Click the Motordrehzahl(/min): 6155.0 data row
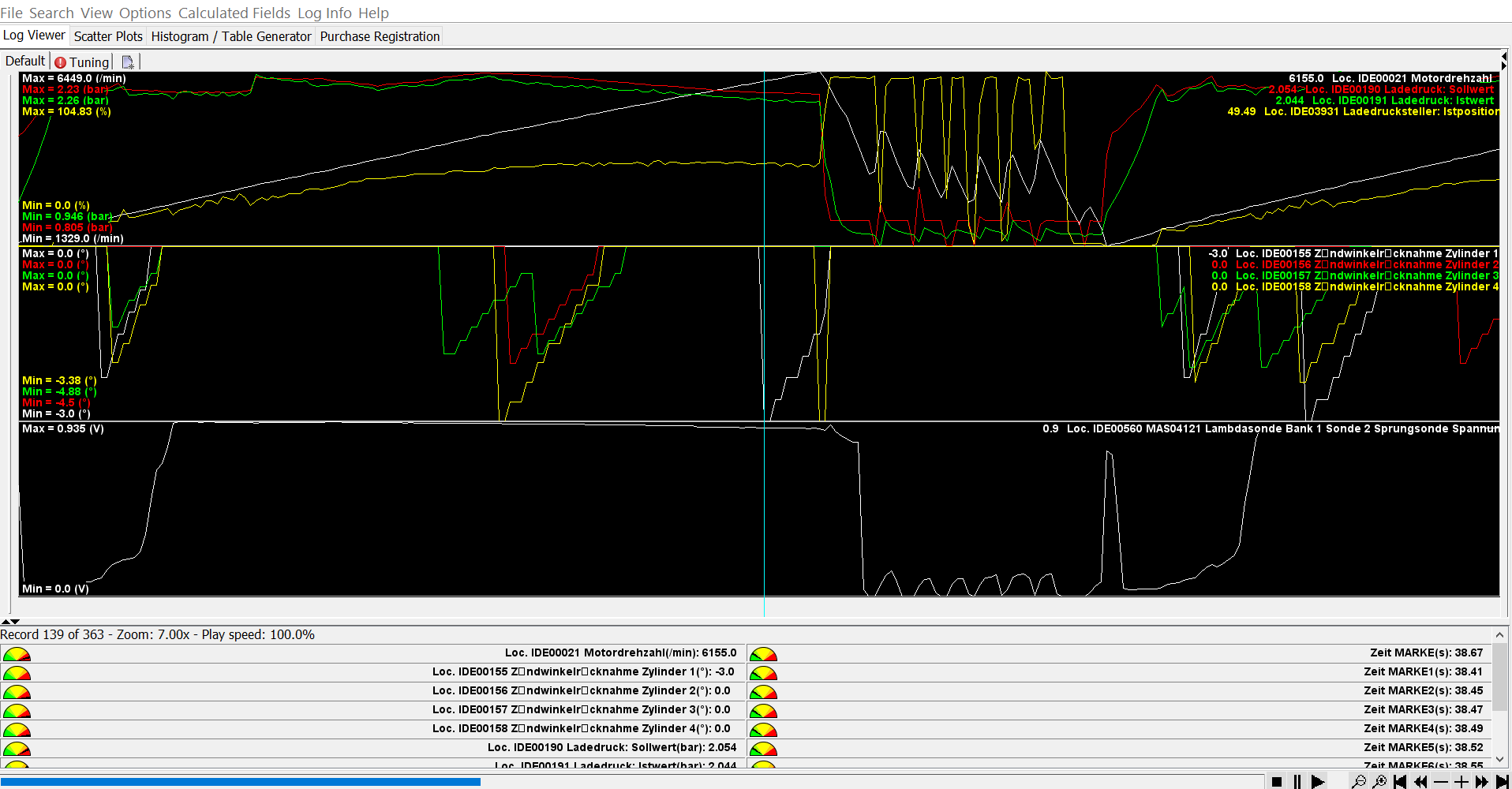1512x789 pixels. click(374, 653)
